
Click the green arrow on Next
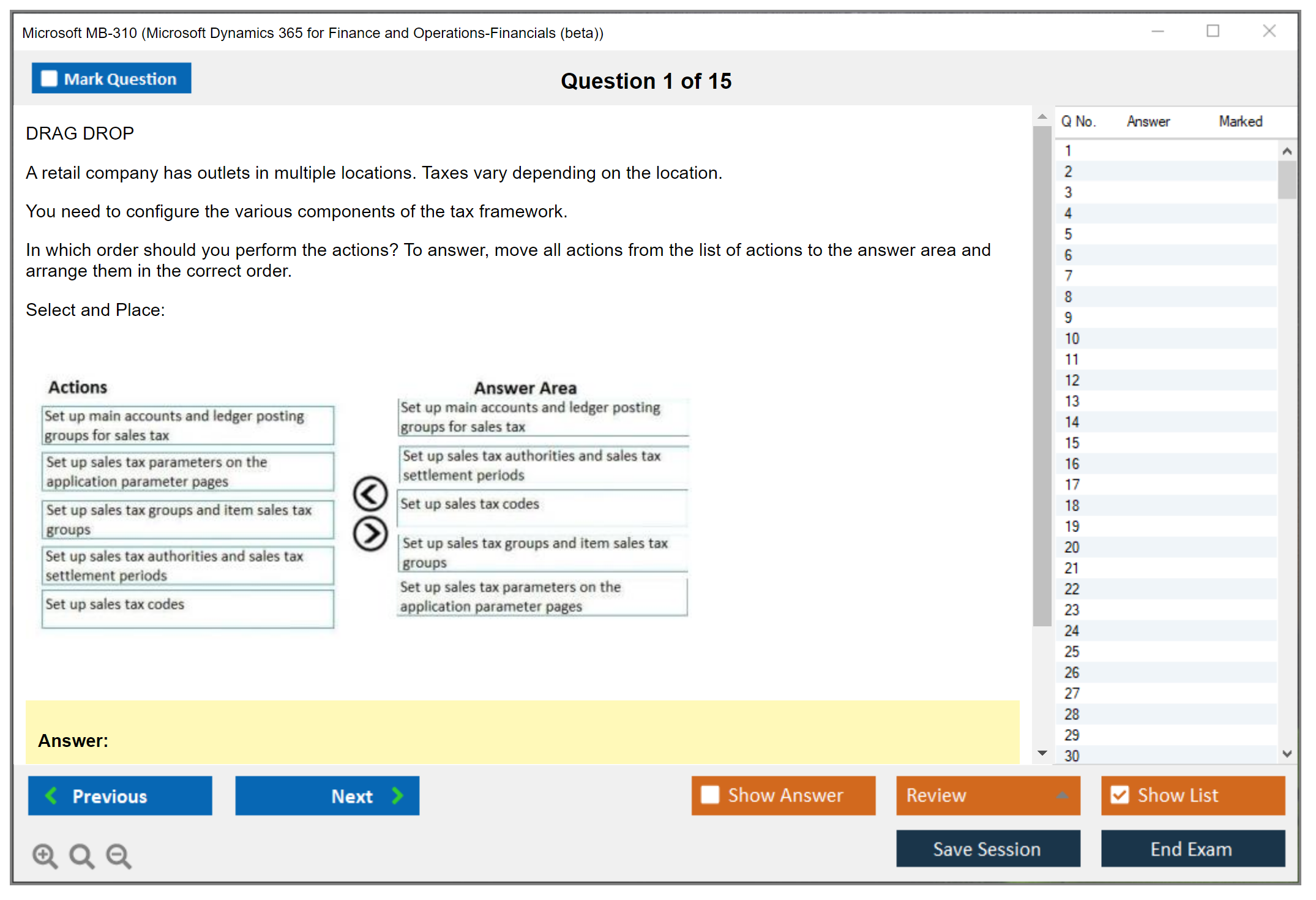398,795
